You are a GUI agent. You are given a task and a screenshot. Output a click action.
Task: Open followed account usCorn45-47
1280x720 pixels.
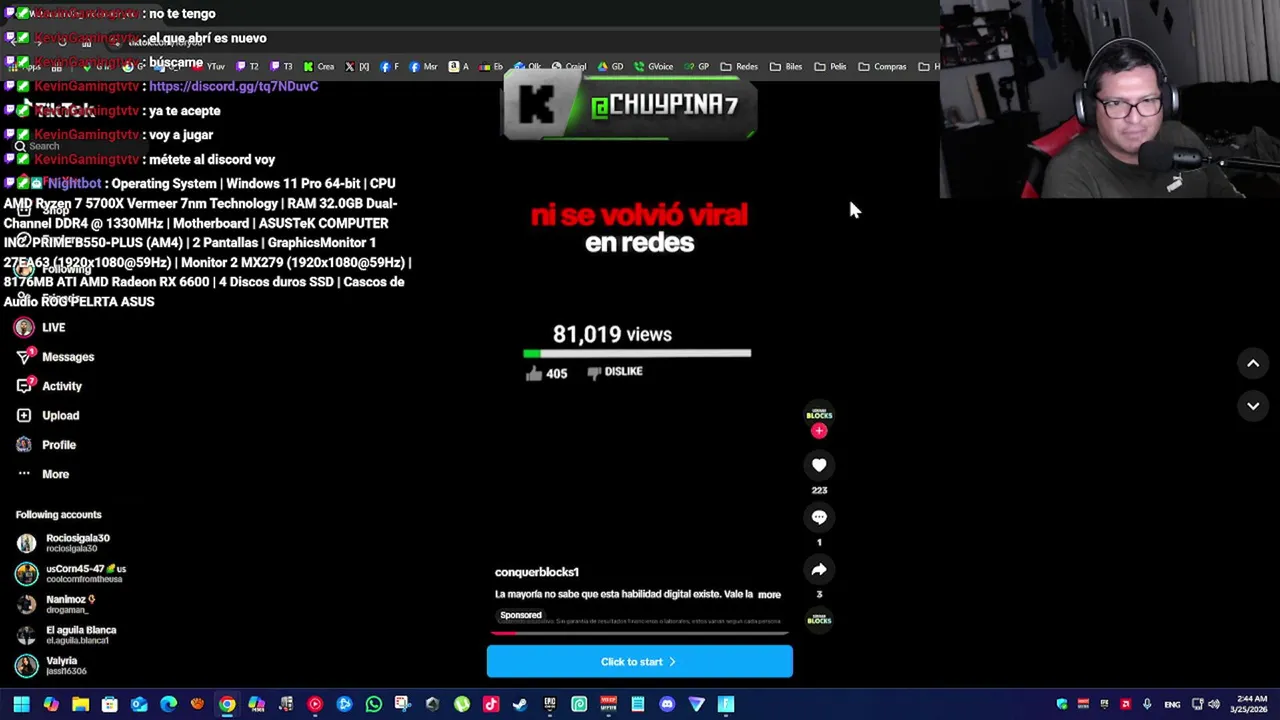[70, 573]
